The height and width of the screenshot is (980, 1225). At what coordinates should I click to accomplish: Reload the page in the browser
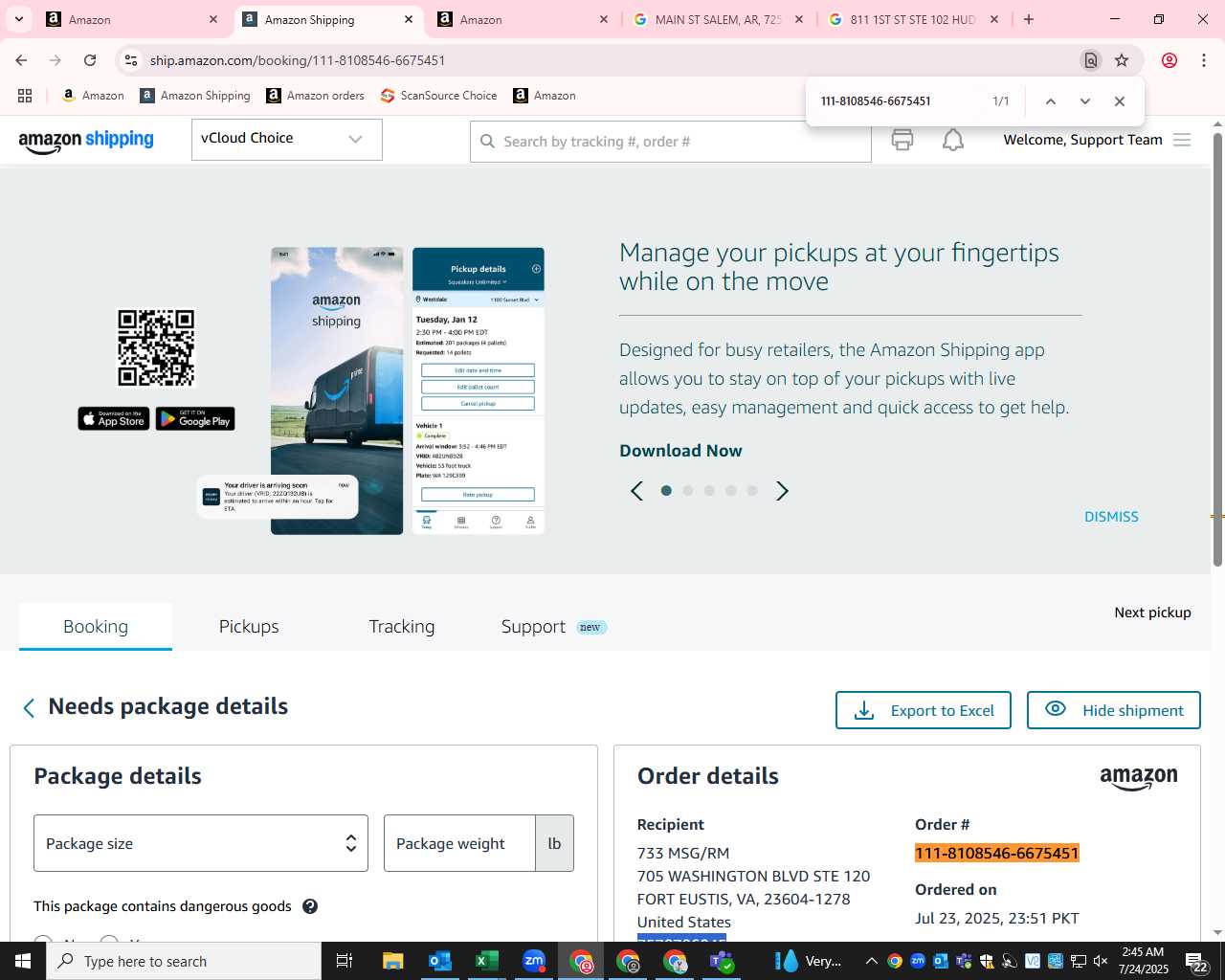tap(90, 60)
